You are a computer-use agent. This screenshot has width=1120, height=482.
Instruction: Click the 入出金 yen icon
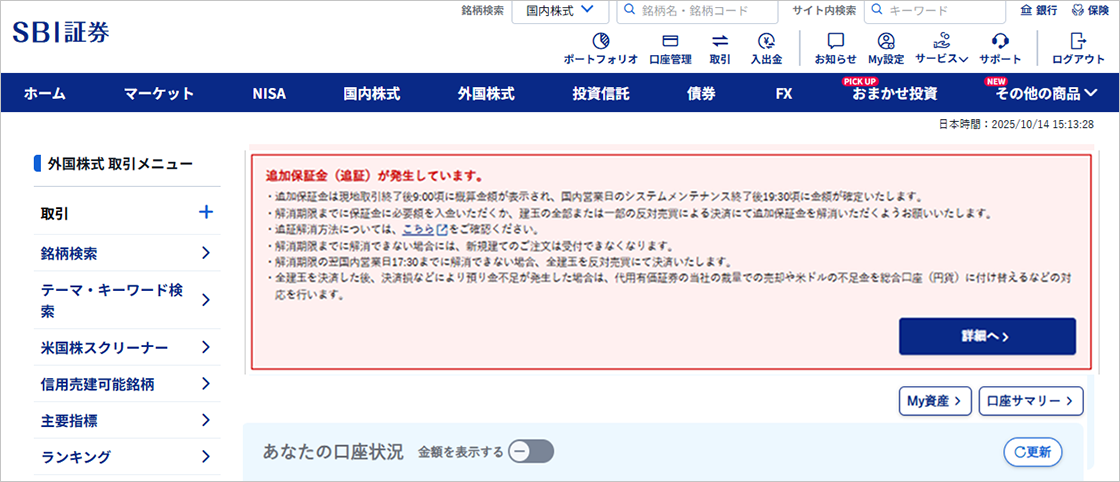pyautogui.click(x=766, y=41)
